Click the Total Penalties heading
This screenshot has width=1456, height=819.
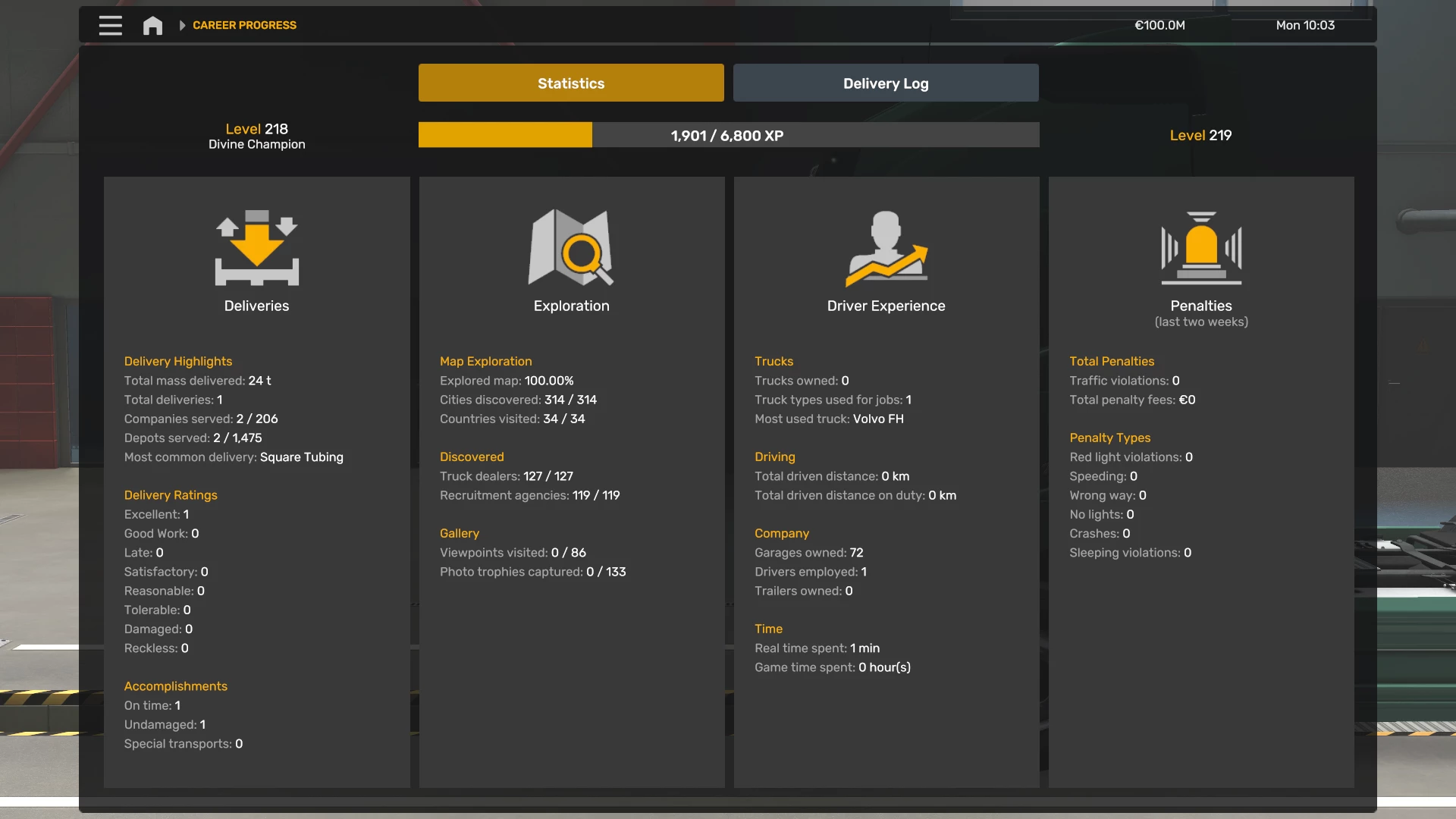[1112, 361]
